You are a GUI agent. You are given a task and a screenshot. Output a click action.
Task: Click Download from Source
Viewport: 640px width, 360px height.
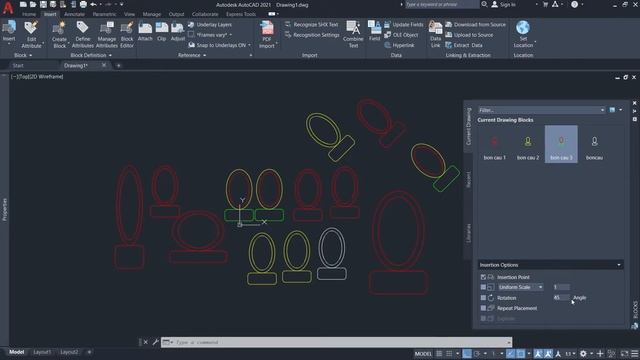(x=476, y=24)
